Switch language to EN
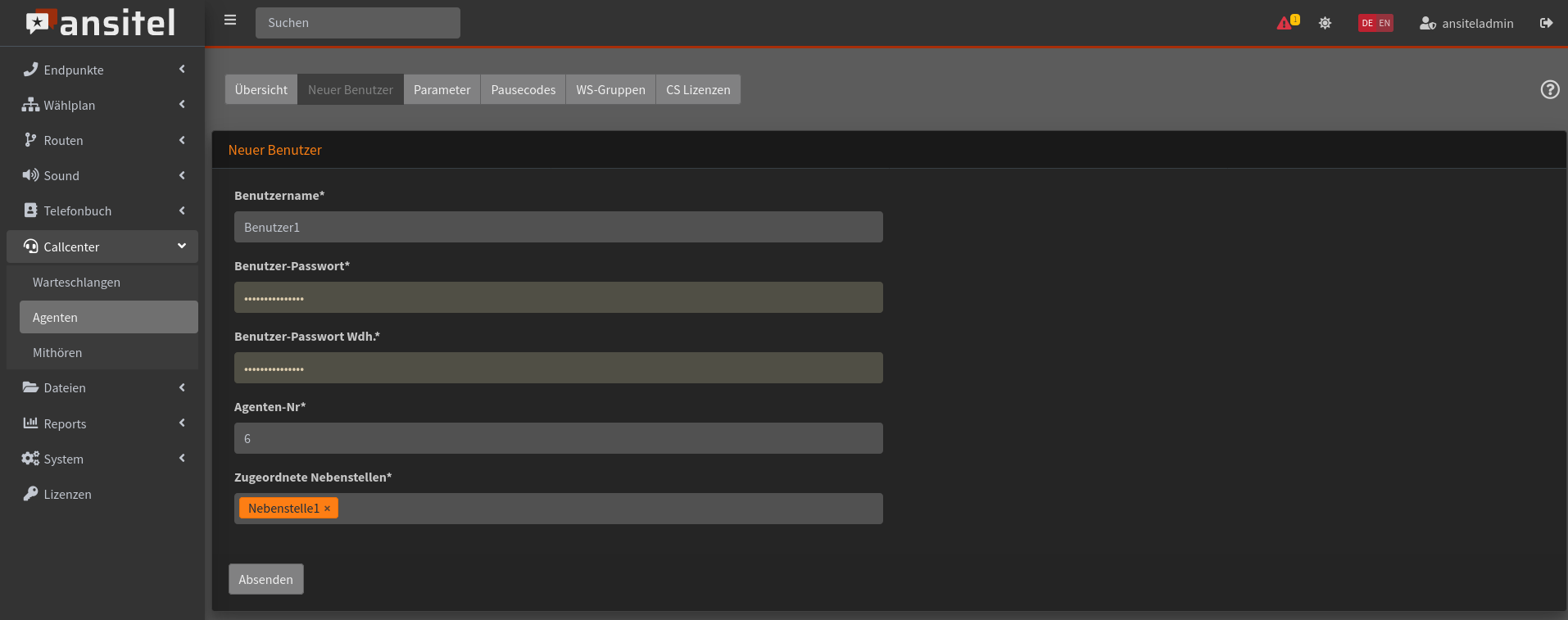 [1384, 23]
